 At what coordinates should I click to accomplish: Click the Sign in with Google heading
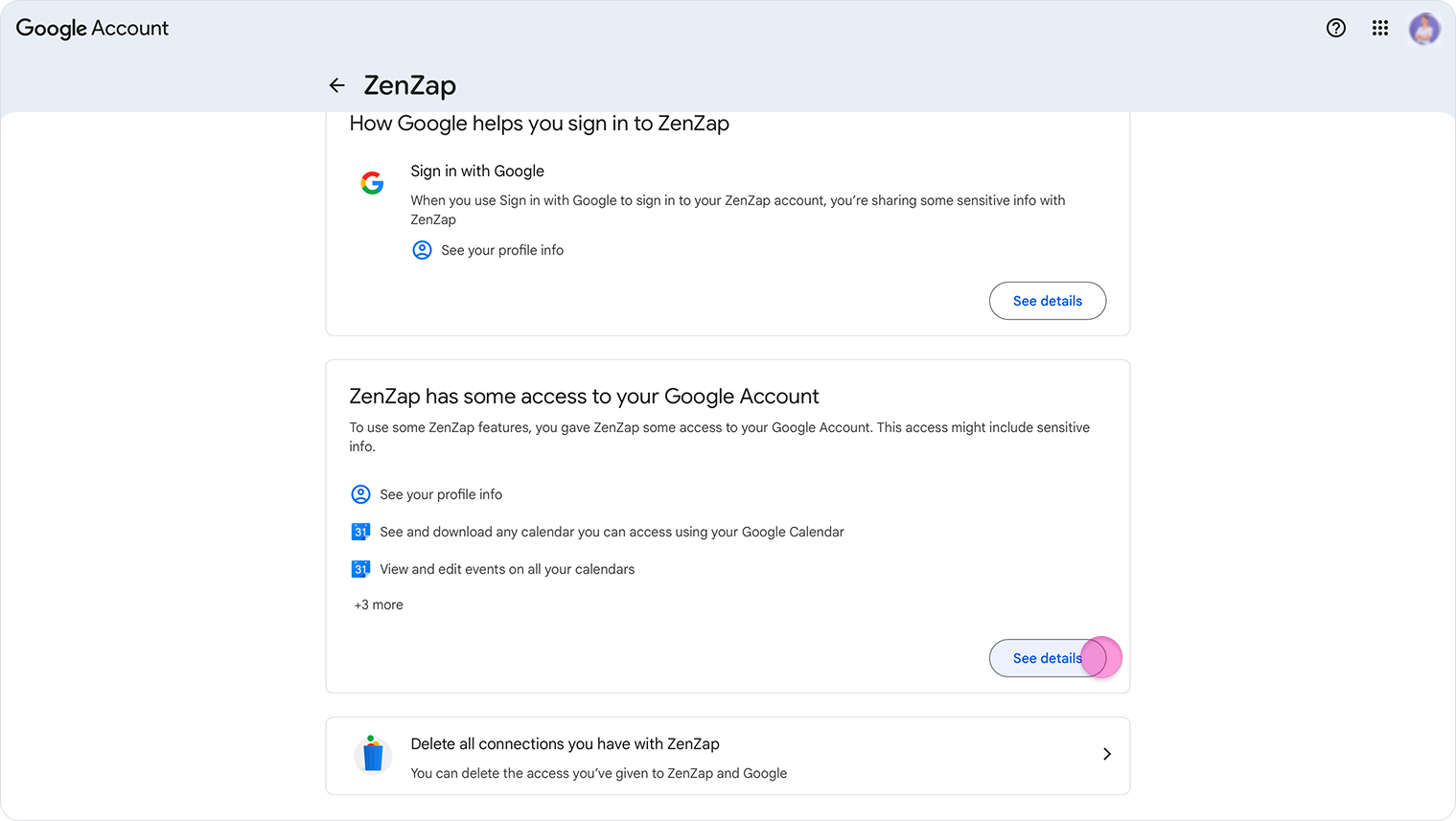point(477,171)
